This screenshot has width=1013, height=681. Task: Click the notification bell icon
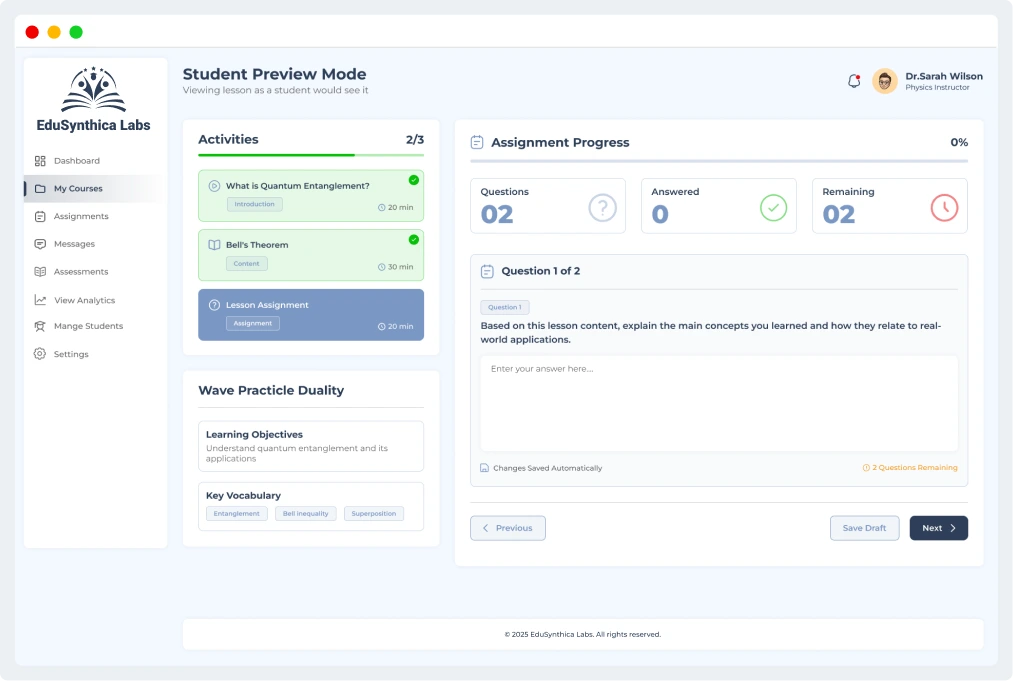pyautogui.click(x=854, y=82)
